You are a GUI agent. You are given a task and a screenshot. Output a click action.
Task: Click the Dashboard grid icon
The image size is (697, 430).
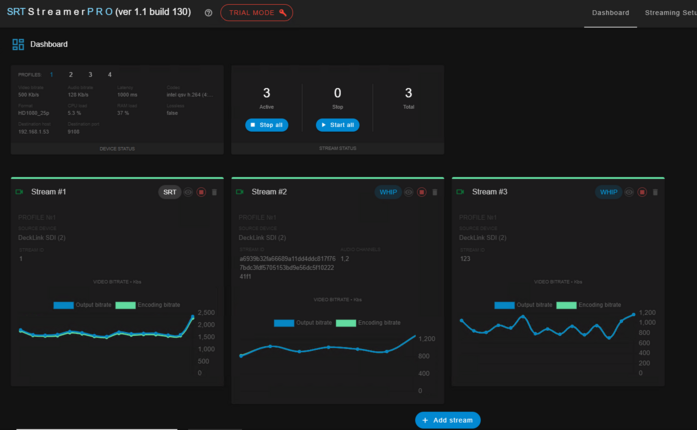point(18,44)
